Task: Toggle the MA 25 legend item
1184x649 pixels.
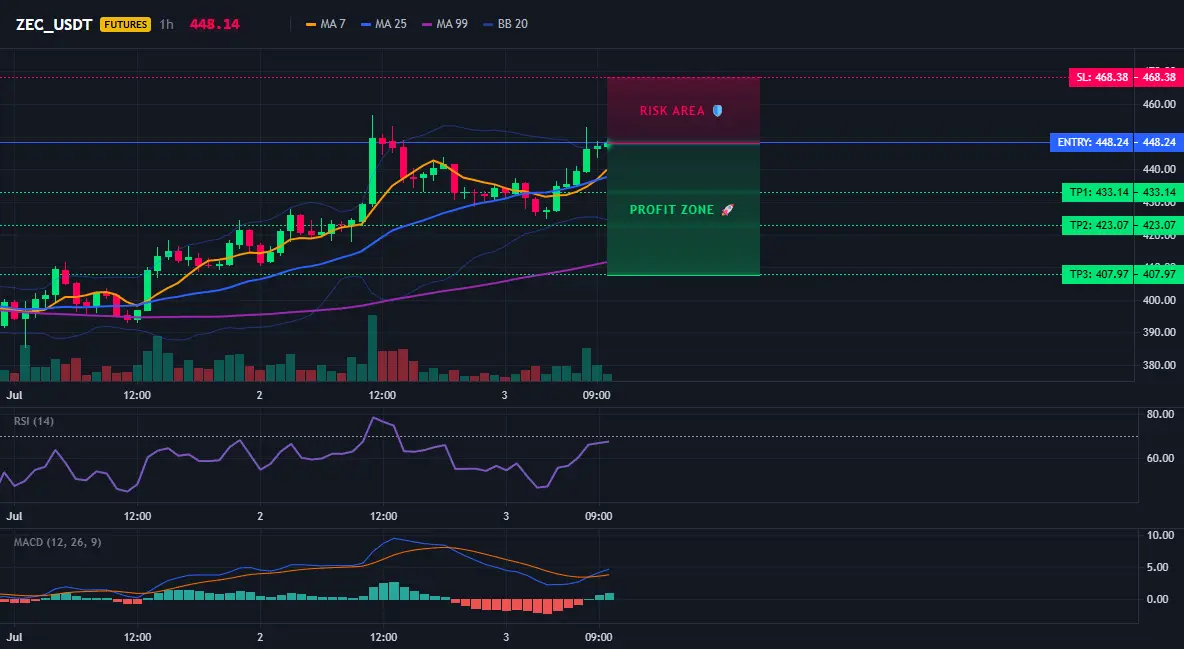Action: [384, 24]
